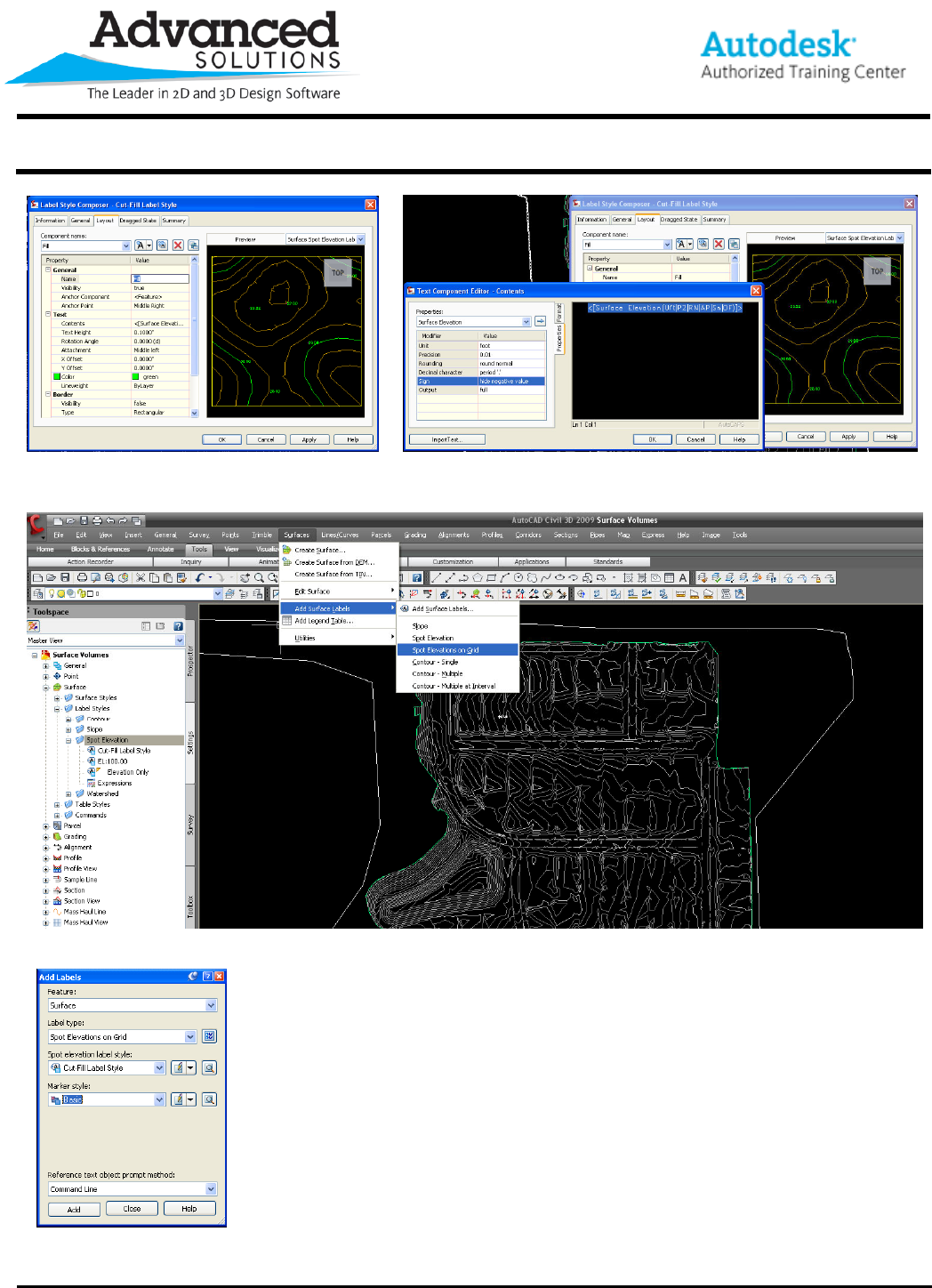Open the Surfaces menu
The height and width of the screenshot is (1288, 932).
296,535
